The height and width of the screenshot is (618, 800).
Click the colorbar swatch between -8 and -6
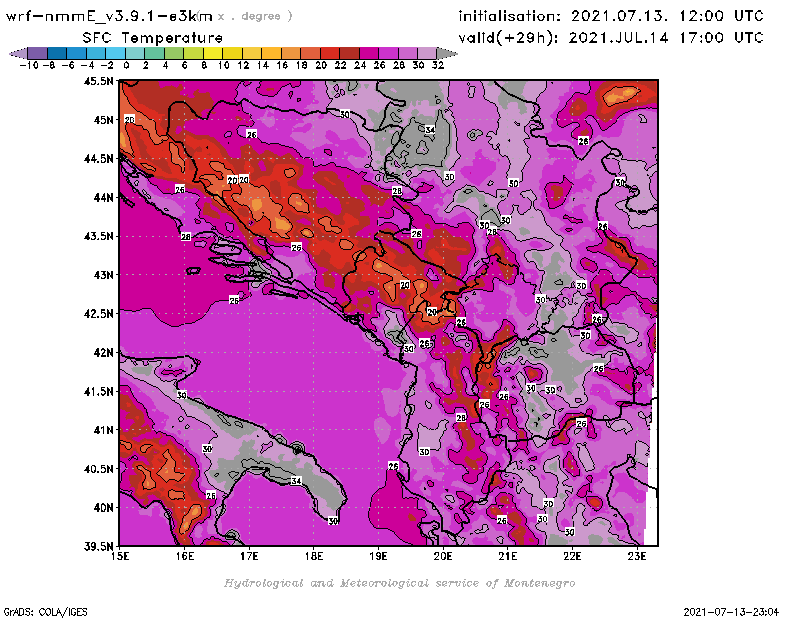coord(57,53)
